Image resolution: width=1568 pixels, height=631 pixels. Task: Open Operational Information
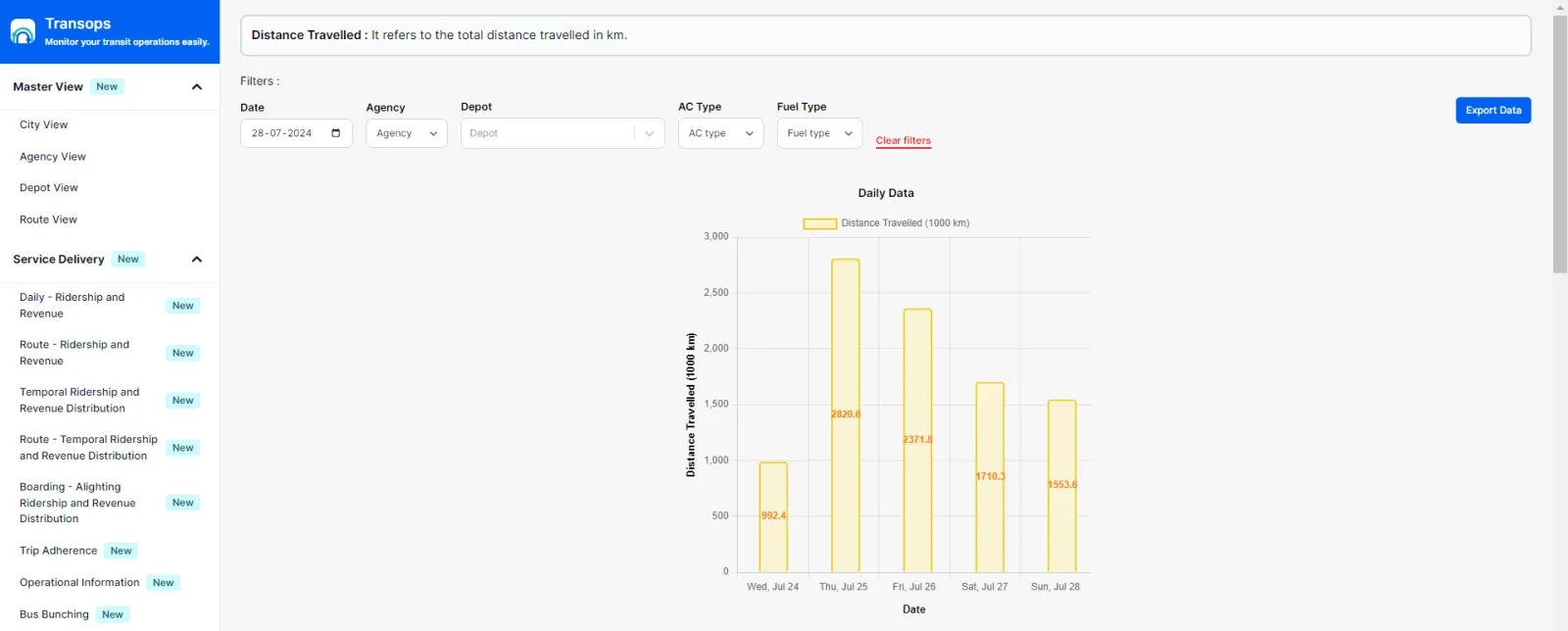coord(79,583)
